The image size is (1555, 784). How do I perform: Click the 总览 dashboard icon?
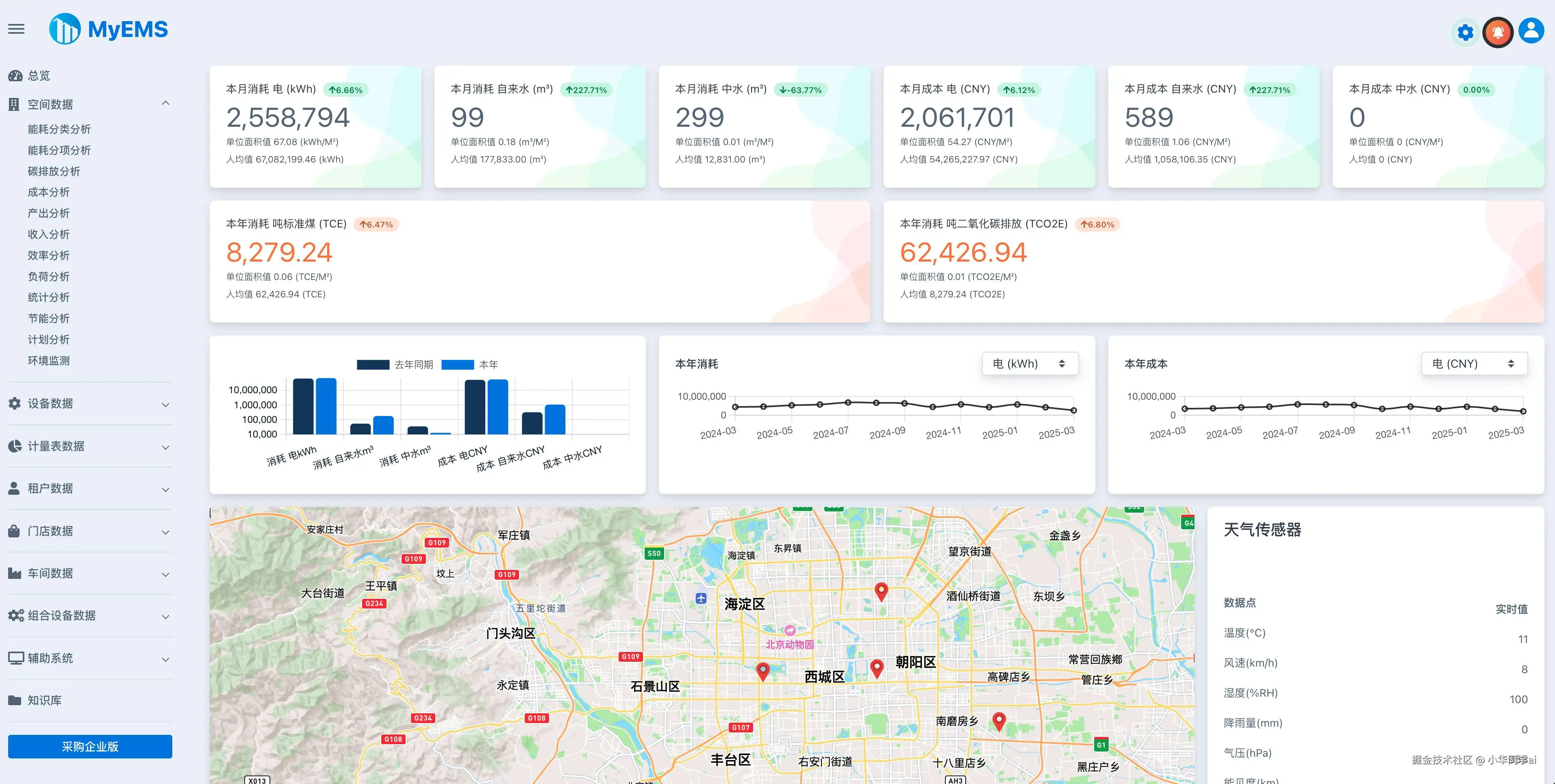15,76
